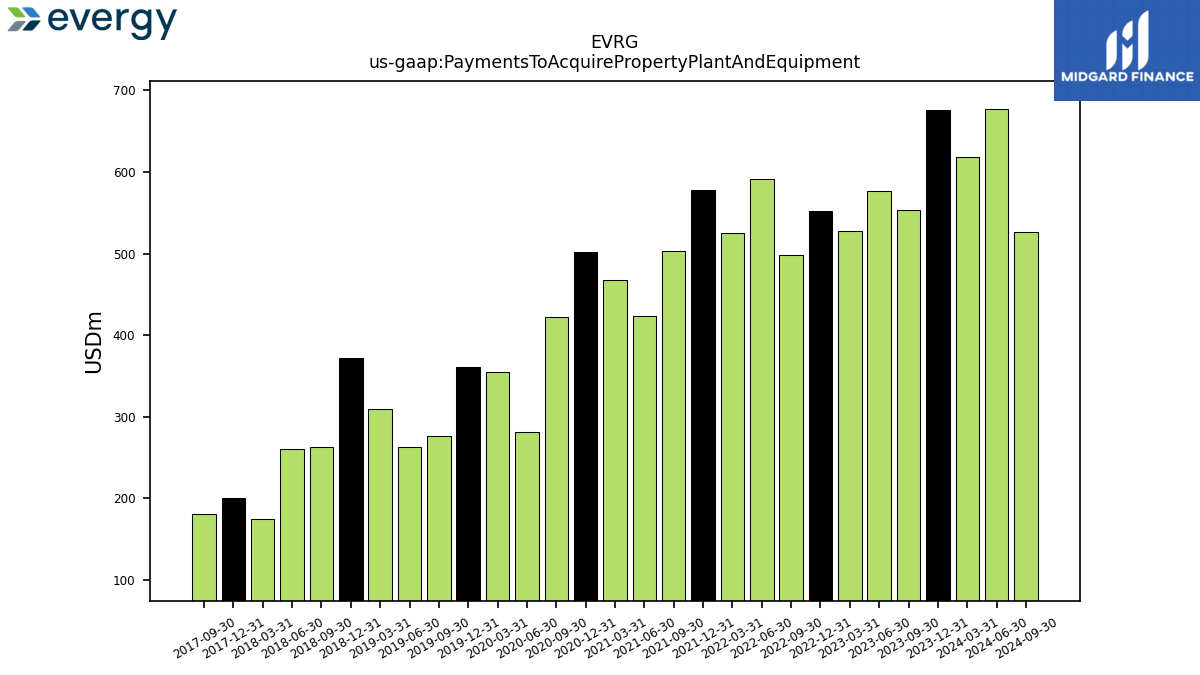Select the green bar for 2019-03-31
This screenshot has width=1200, height=675.
(380, 505)
